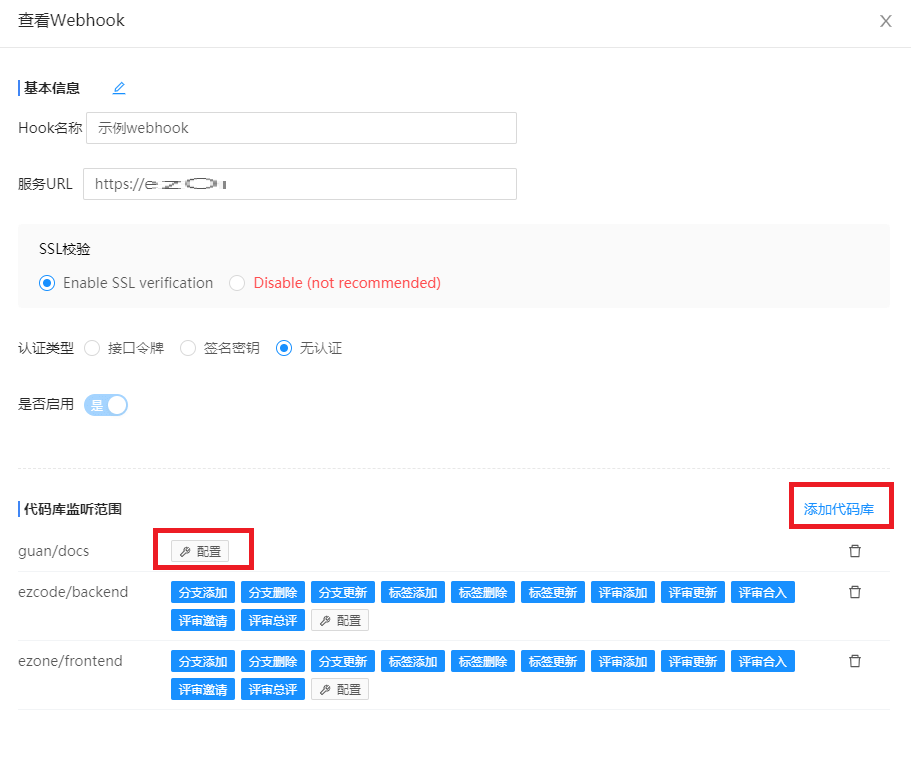This screenshot has height=780, width=920.
Task: Click the 添加代码库 link
Action: click(x=840, y=505)
